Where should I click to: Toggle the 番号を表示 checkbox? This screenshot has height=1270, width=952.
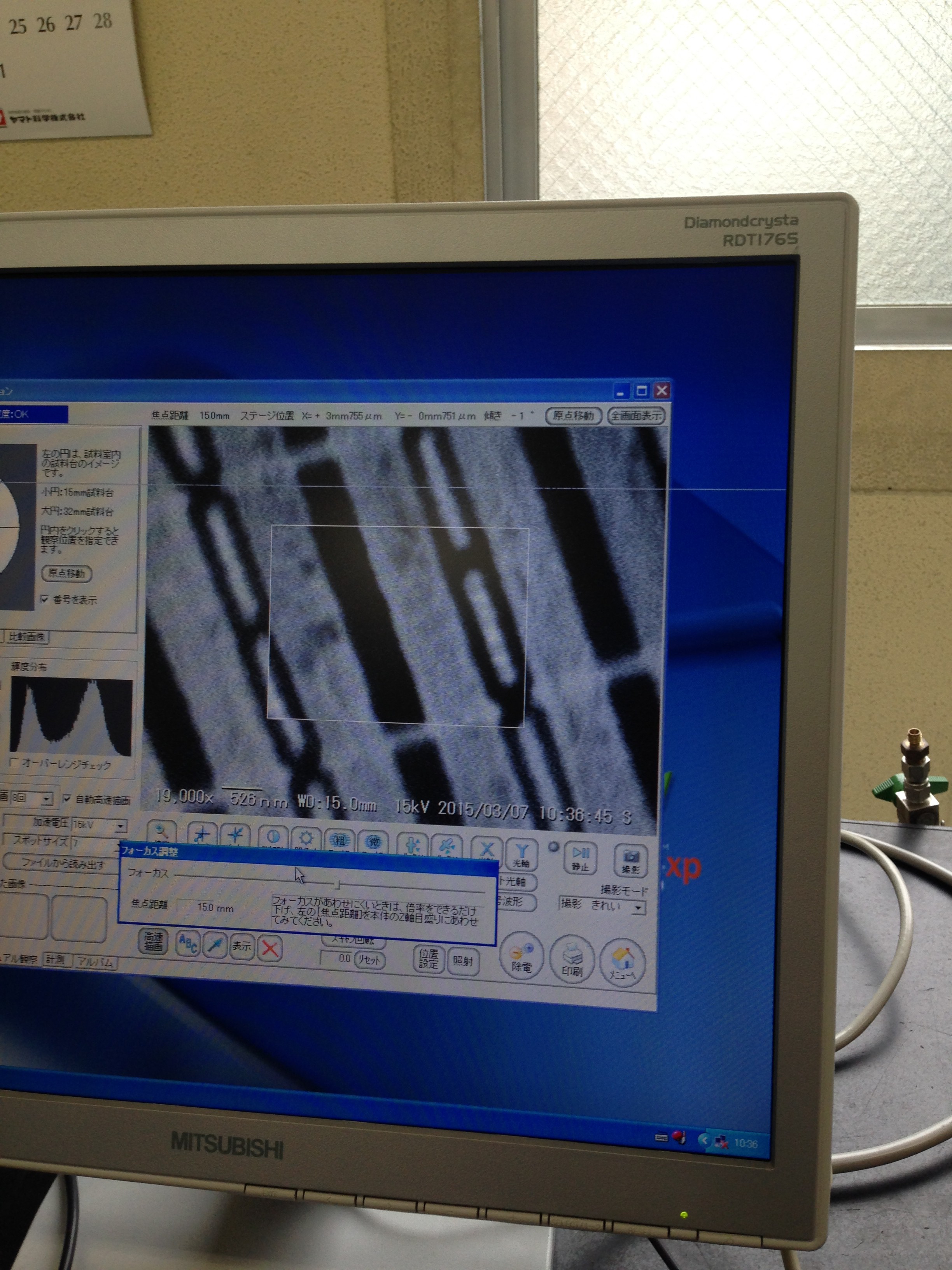click(x=45, y=600)
